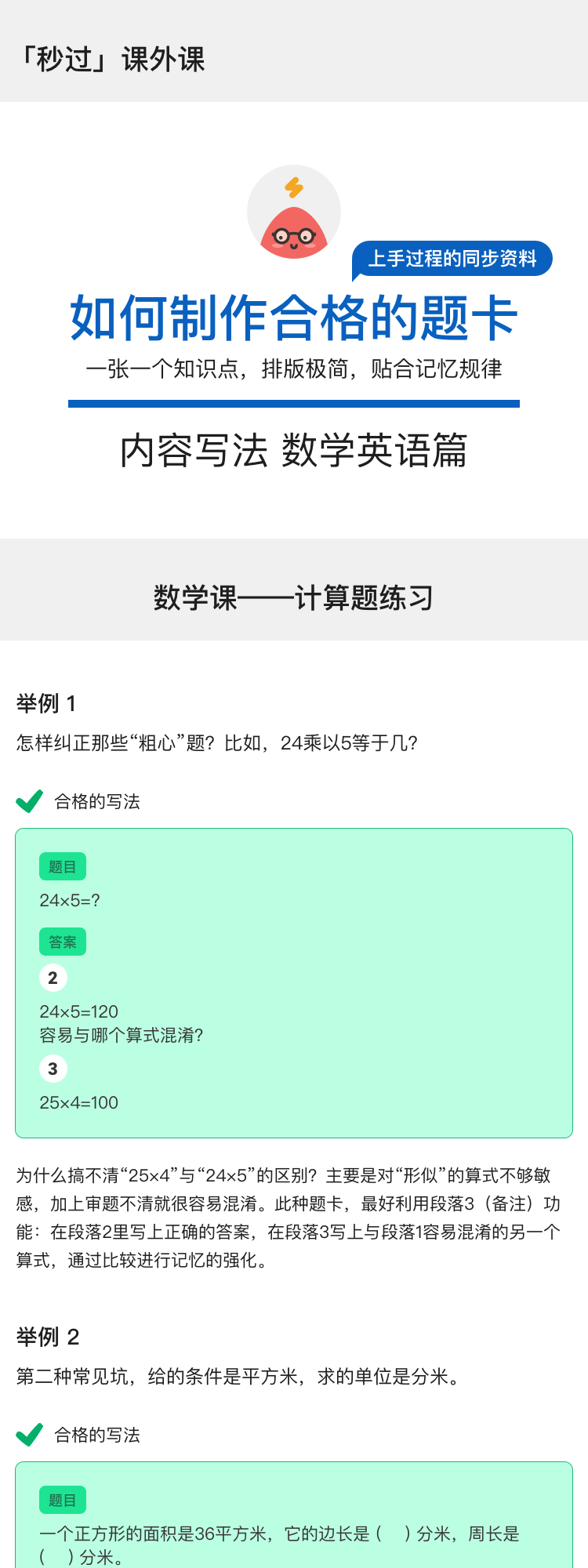The image size is (588, 1568).
Task: Click the blue title 如何制作合格的题卡
Action: point(293,318)
